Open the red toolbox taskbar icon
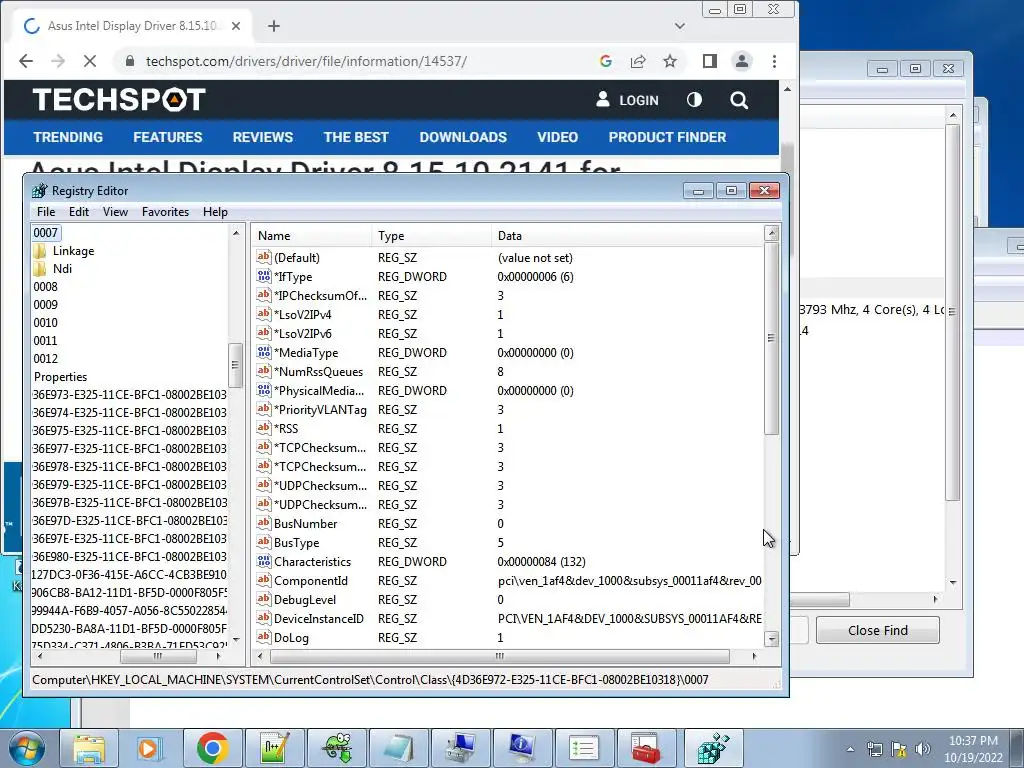Viewport: 1024px width, 768px height. [x=645, y=748]
